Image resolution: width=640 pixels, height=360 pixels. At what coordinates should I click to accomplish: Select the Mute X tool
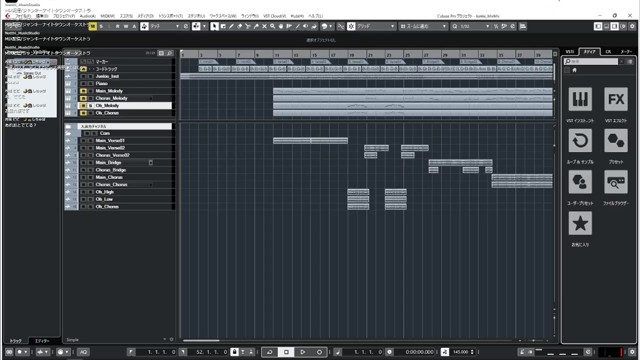264,26
